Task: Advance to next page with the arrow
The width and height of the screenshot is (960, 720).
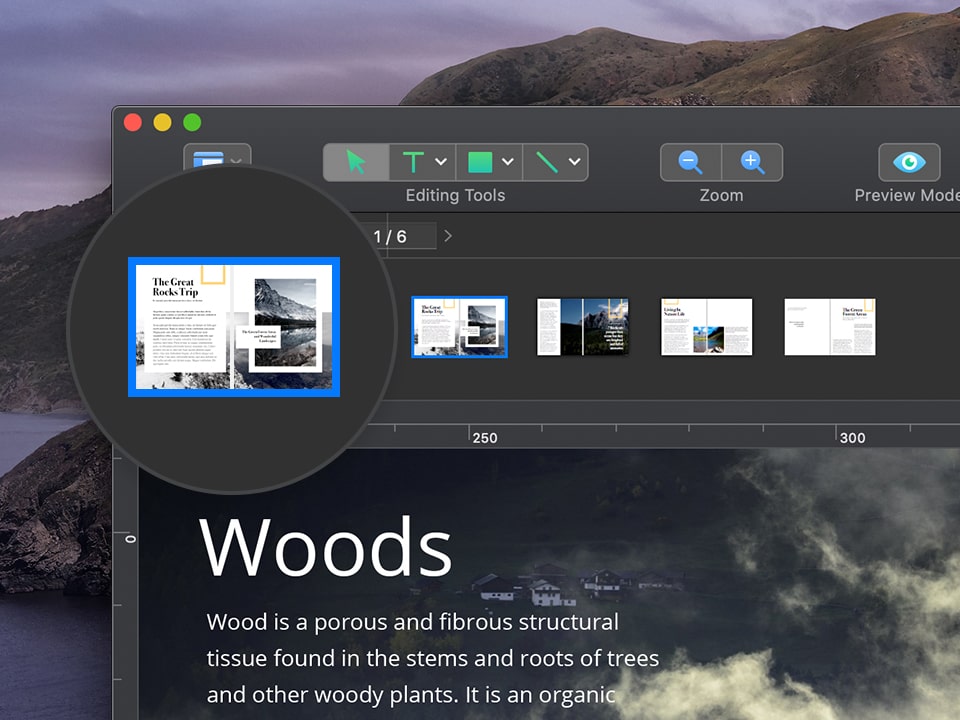Action: click(x=448, y=236)
